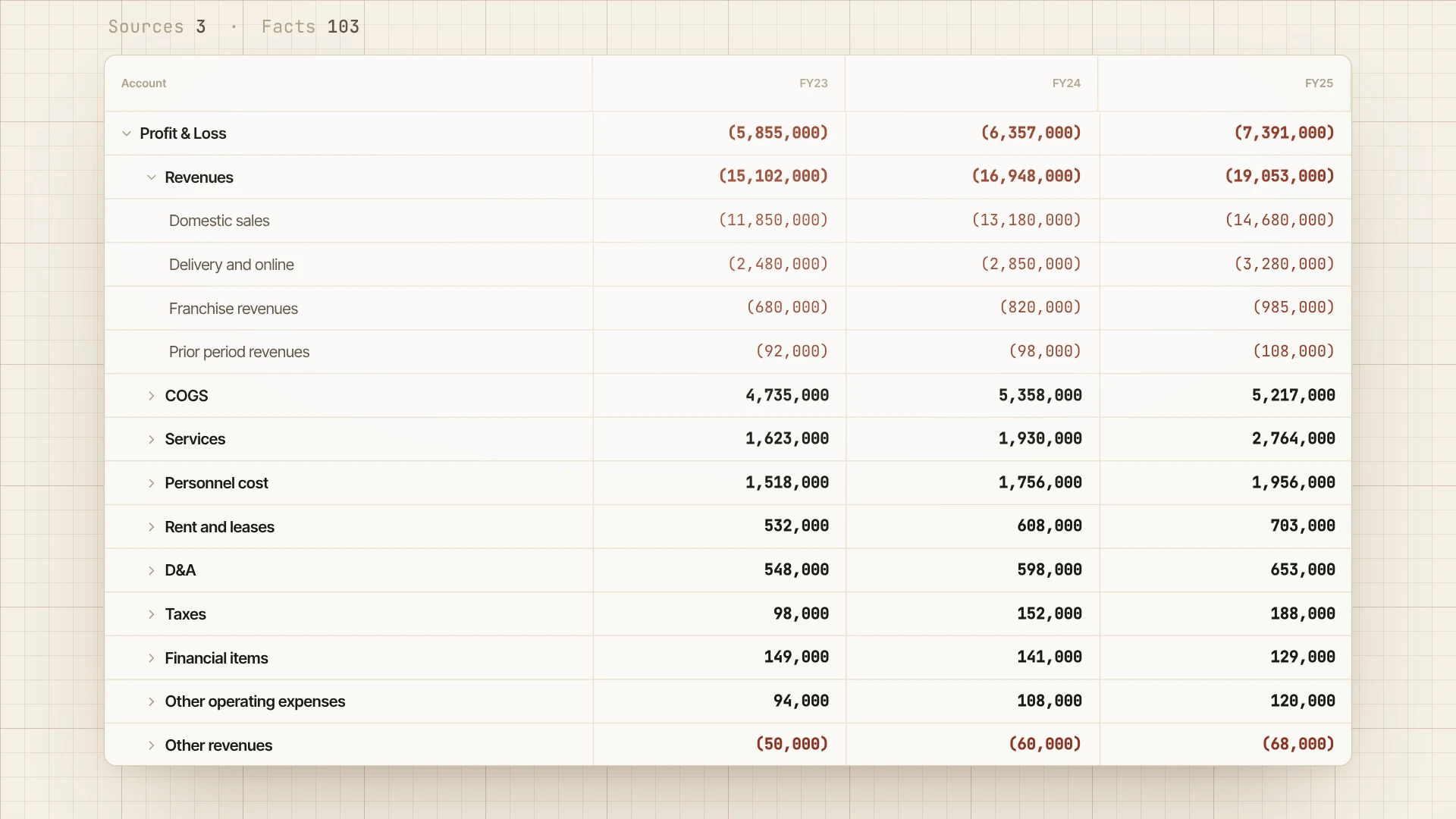Viewport: 1456px width, 819px height.
Task: Click Domestic sales FY23 value (11,850,000)
Action: (x=773, y=220)
